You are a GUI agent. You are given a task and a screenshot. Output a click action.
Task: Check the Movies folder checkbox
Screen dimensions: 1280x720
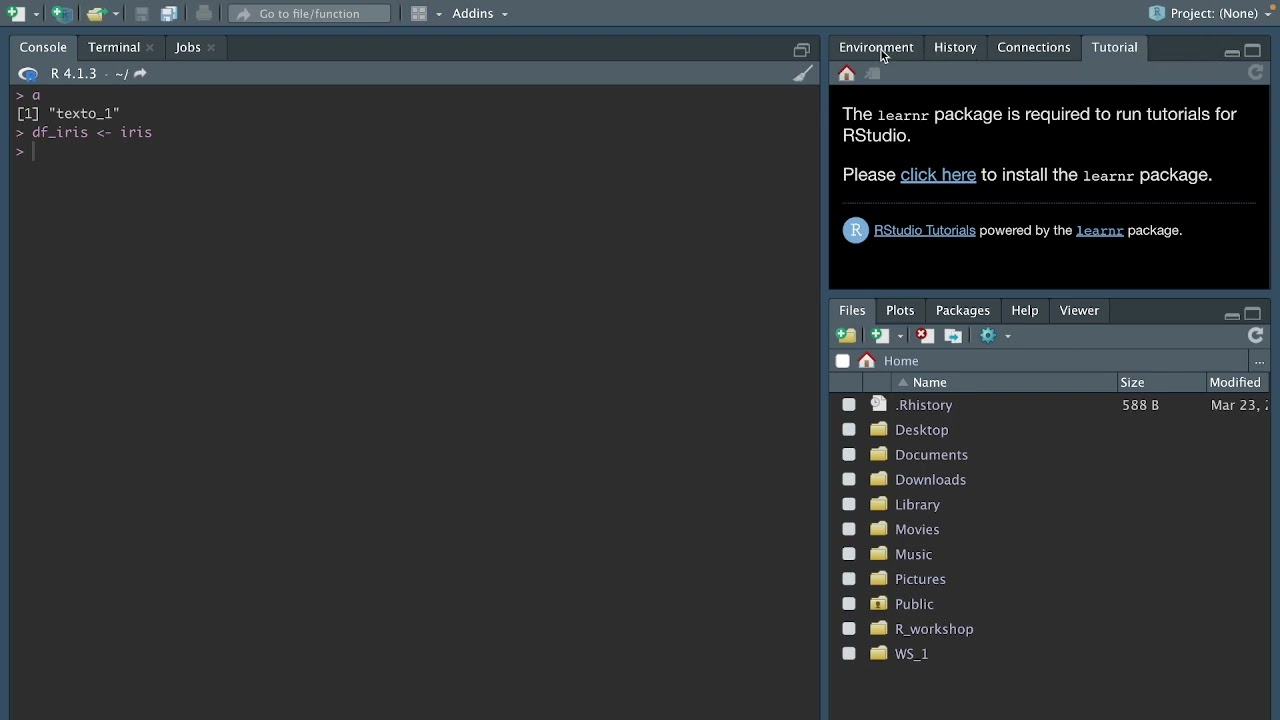(849, 530)
